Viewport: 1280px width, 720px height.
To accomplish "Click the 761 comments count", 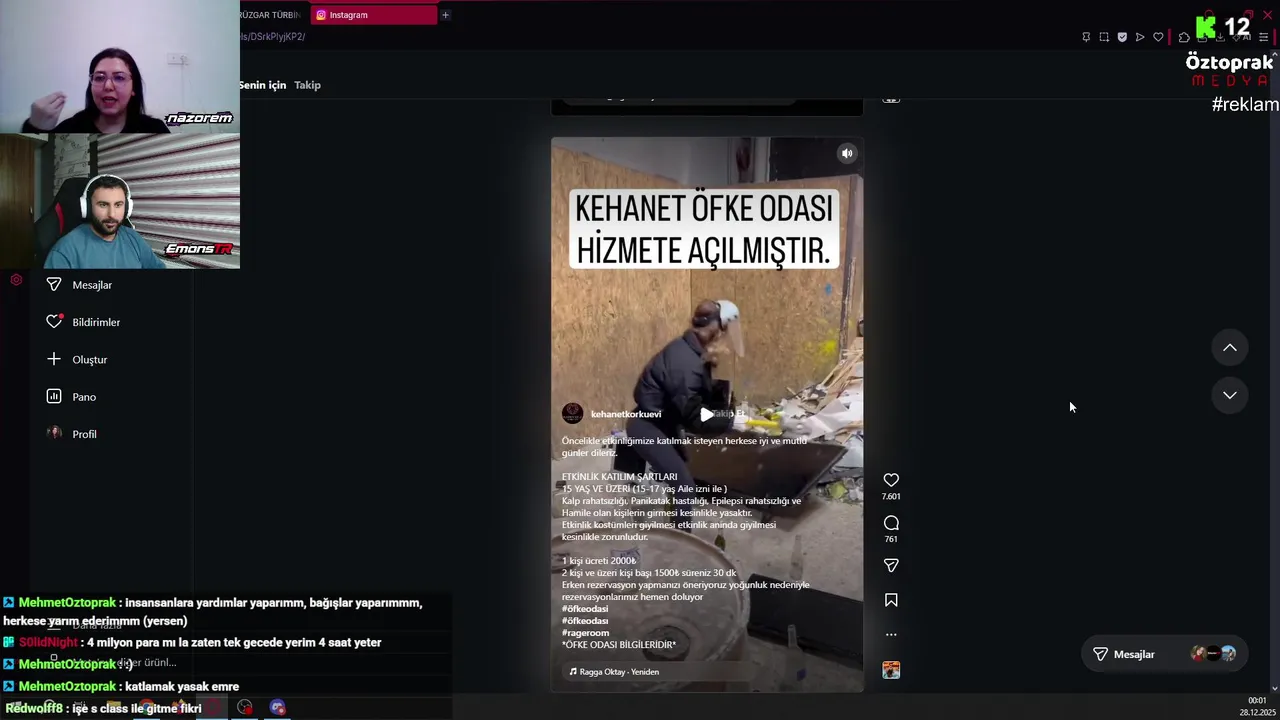I will coord(891,540).
